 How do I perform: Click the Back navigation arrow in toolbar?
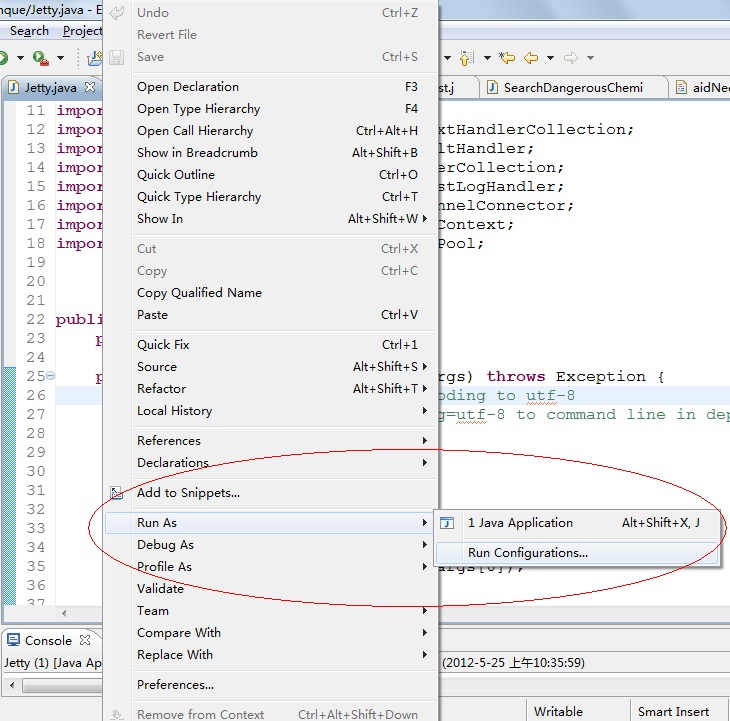pyautogui.click(x=531, y=58)
